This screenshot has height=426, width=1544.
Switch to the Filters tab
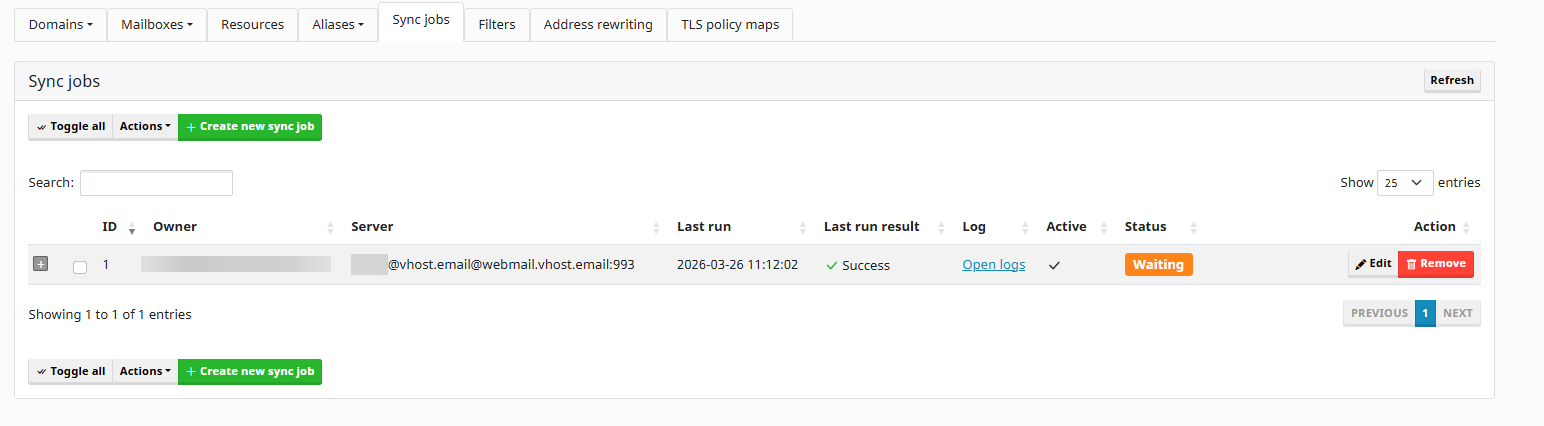[x=496, y=25]
